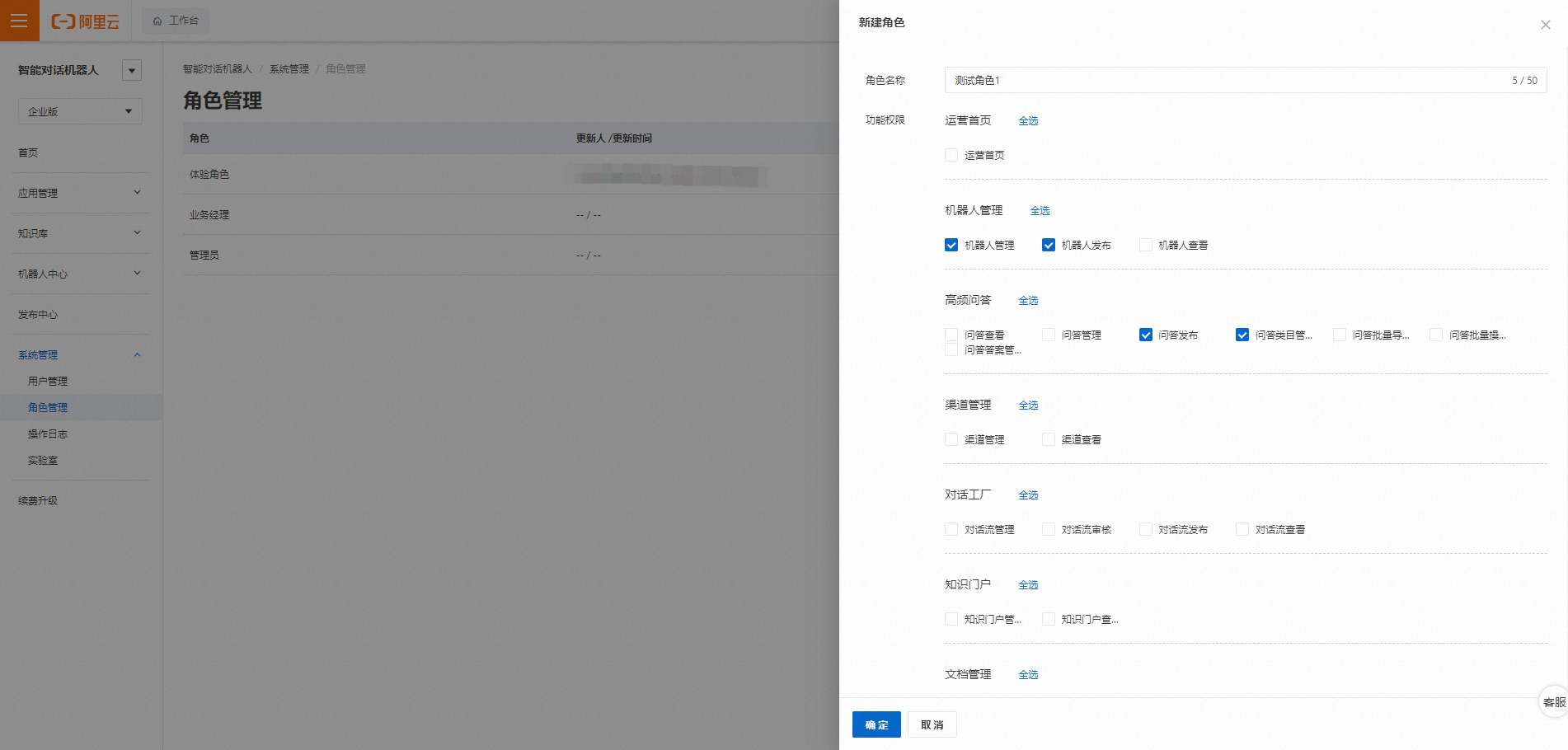This screenshot has height=750, width=1568.
Task: Check the 知识门户管... checkbox
Action: [951, 619]
